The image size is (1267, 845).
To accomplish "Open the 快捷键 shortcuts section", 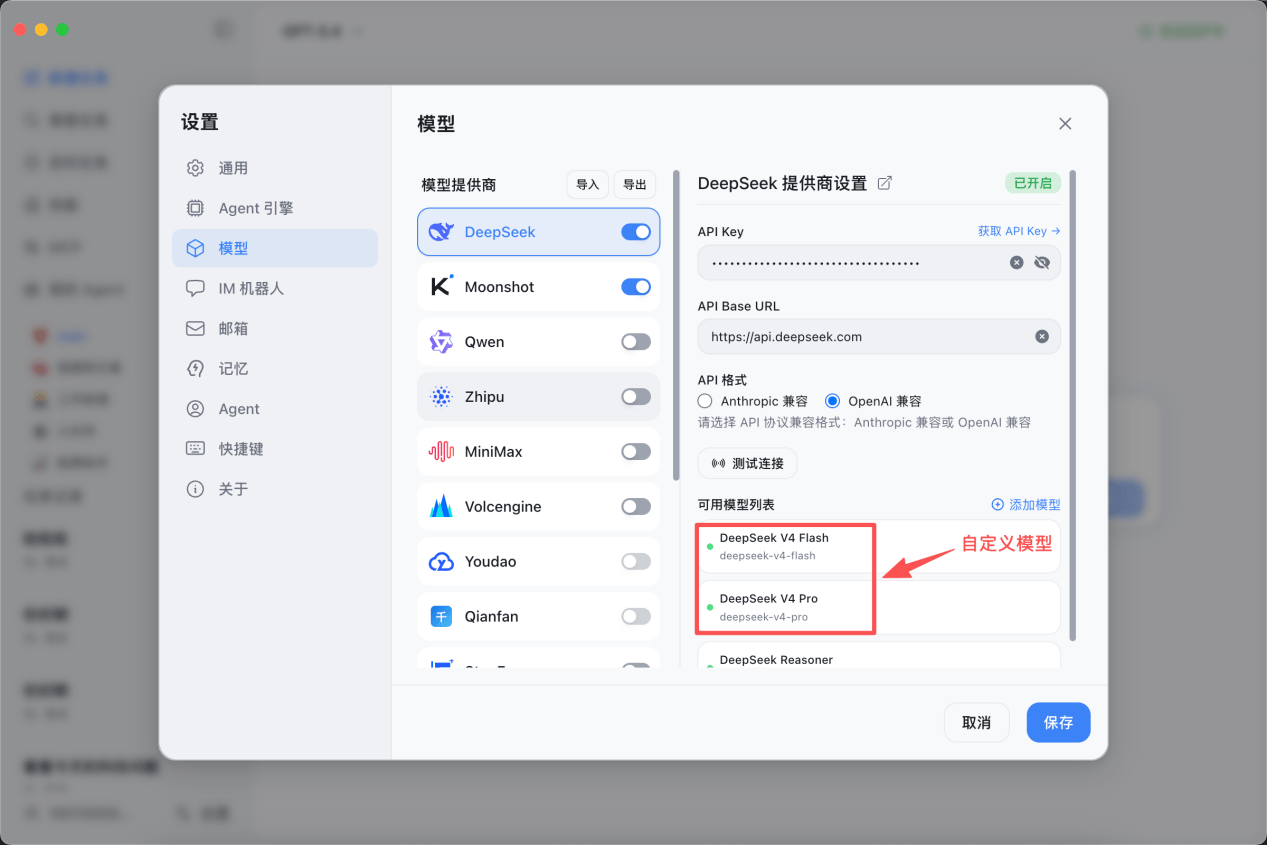I will coord(275,449).
